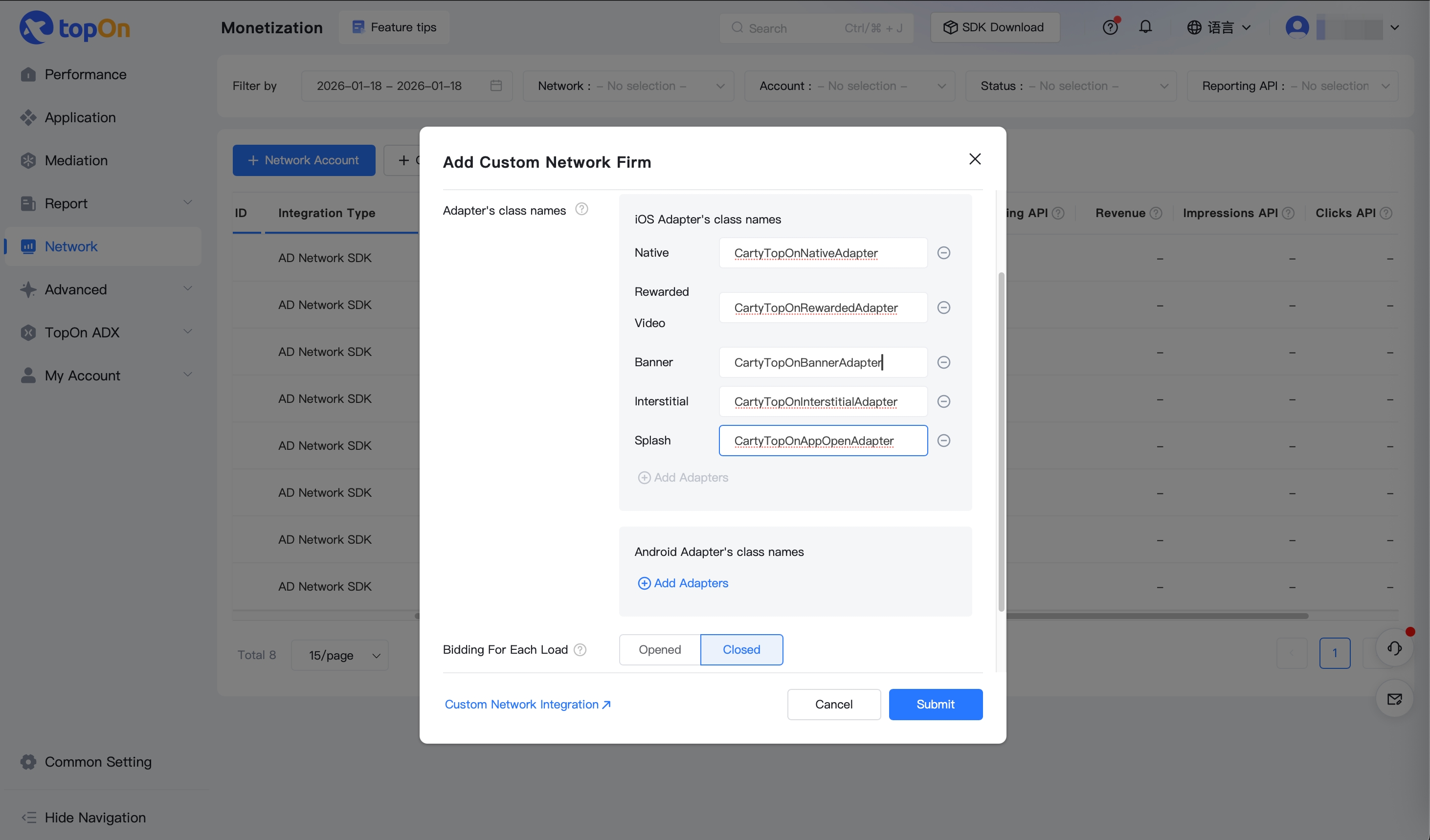This screenshot has height=840, width=1430.
Task: Open the Network filter dropdown
Action: (x=628, y=86)
